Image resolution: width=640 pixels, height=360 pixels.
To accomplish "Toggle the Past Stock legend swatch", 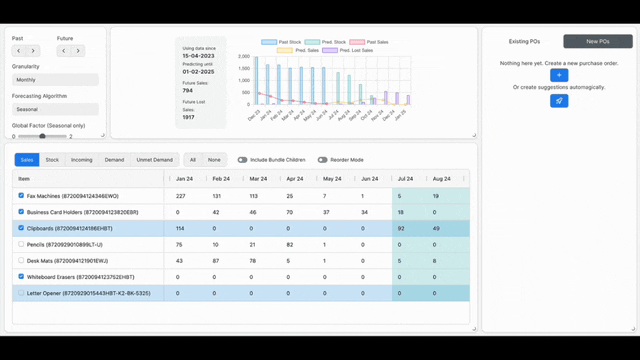I will pyautogui.click(x=269, y=42).
